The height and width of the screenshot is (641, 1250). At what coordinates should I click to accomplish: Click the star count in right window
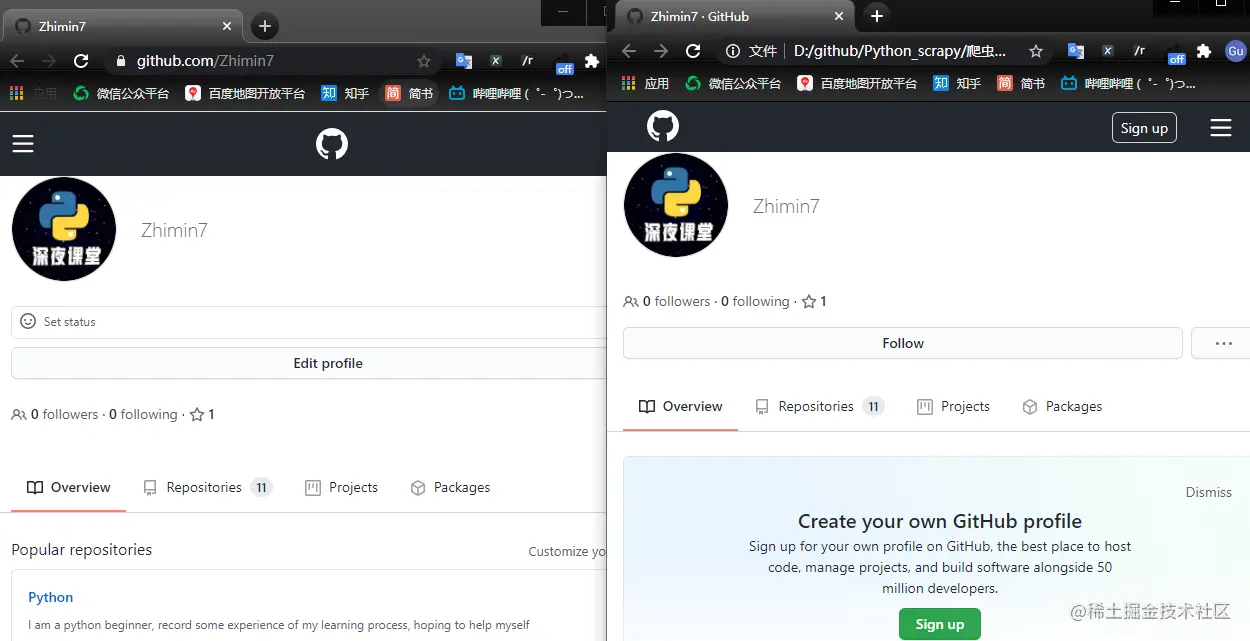pos(814,301)
